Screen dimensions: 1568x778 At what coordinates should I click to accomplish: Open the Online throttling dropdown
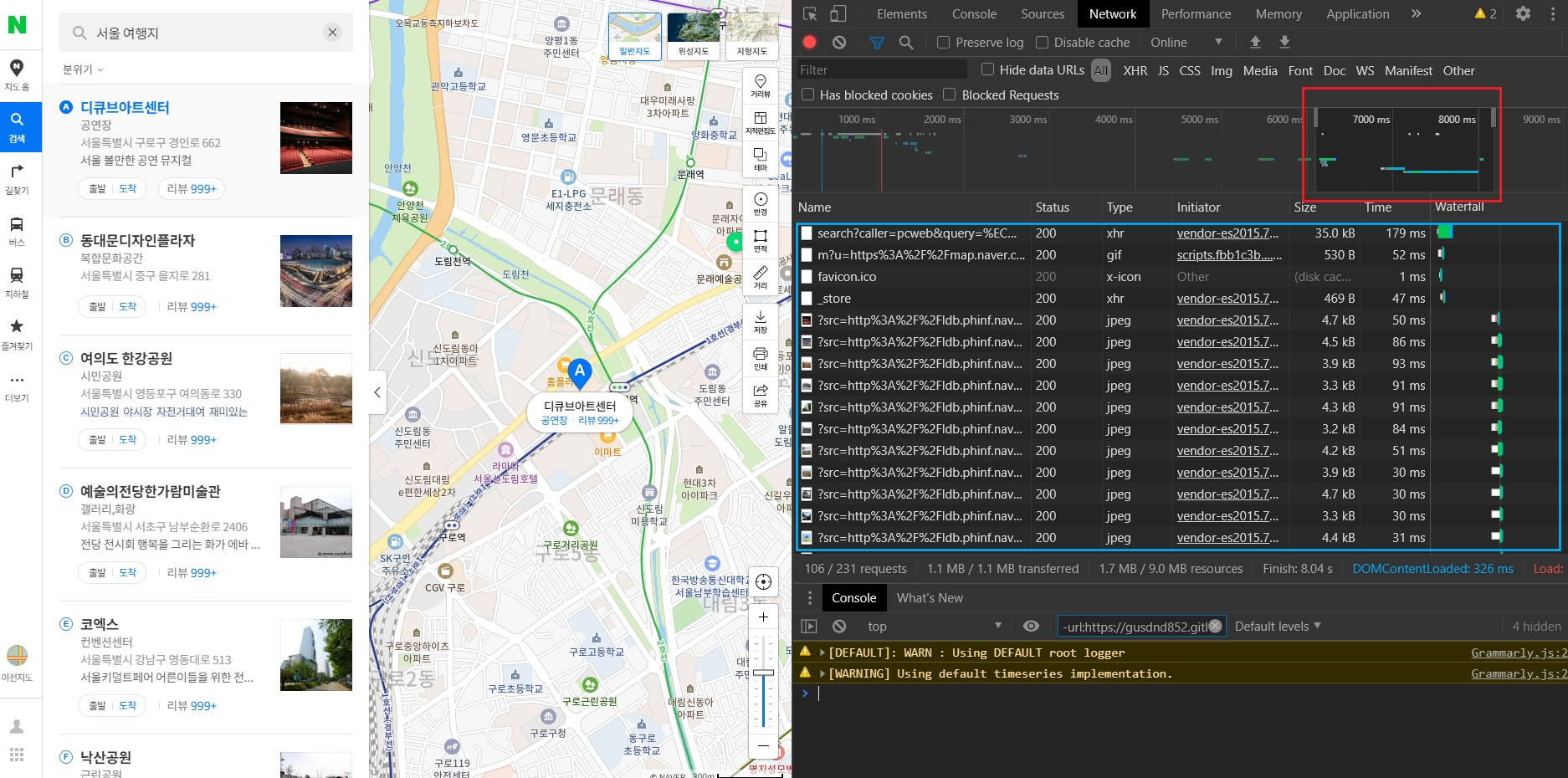(x=1185, y=43)
